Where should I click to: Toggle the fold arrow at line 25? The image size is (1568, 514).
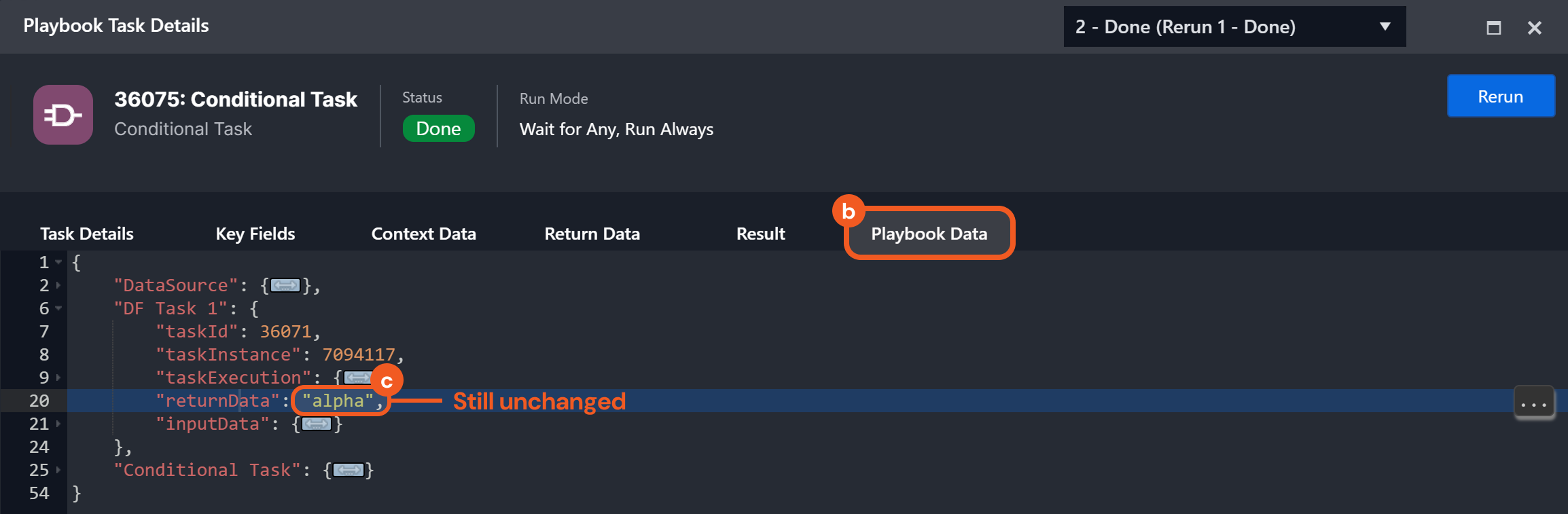[58, 471]
